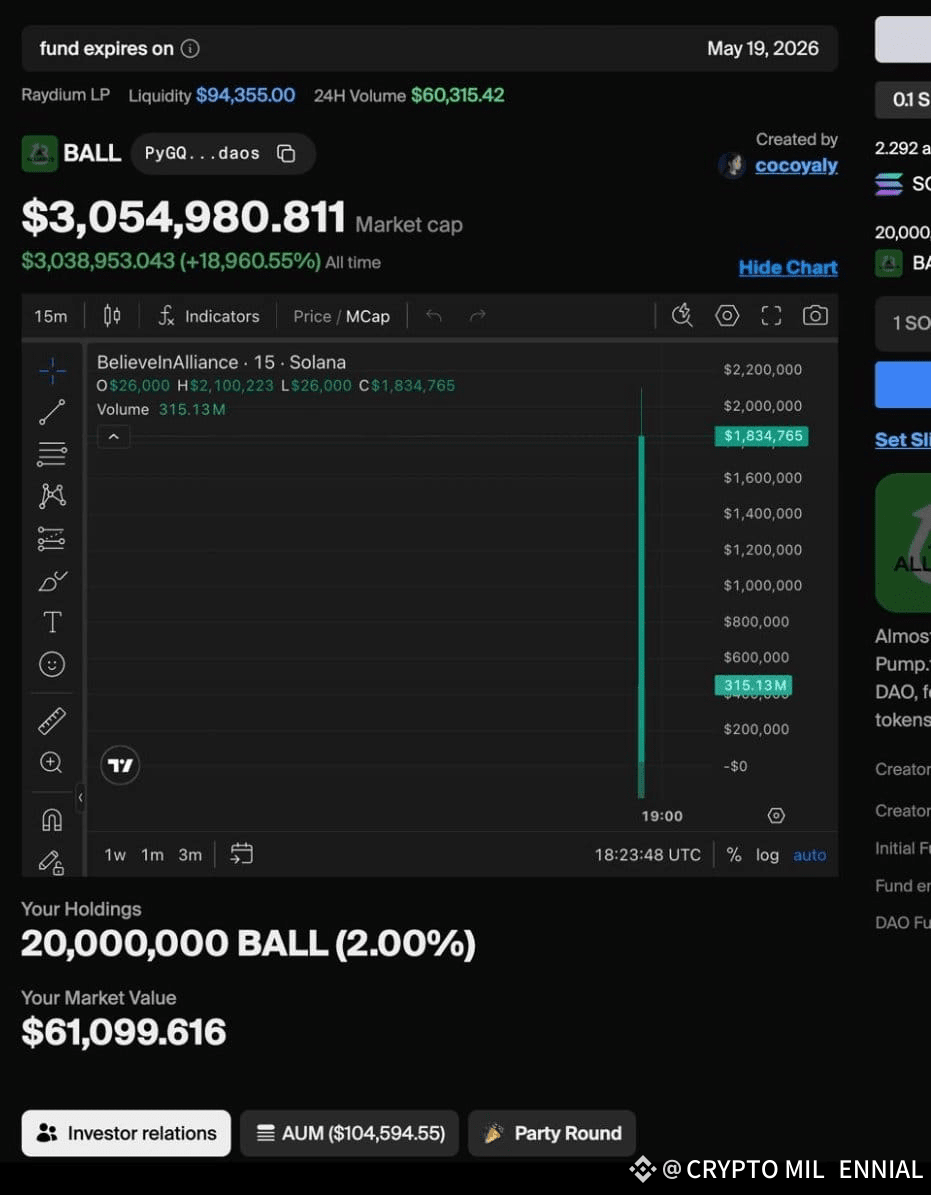This screenshot has width=931, height=1195.
Task: Click the Liquidity value $94,355.00
Action: (x=245, y=95)
